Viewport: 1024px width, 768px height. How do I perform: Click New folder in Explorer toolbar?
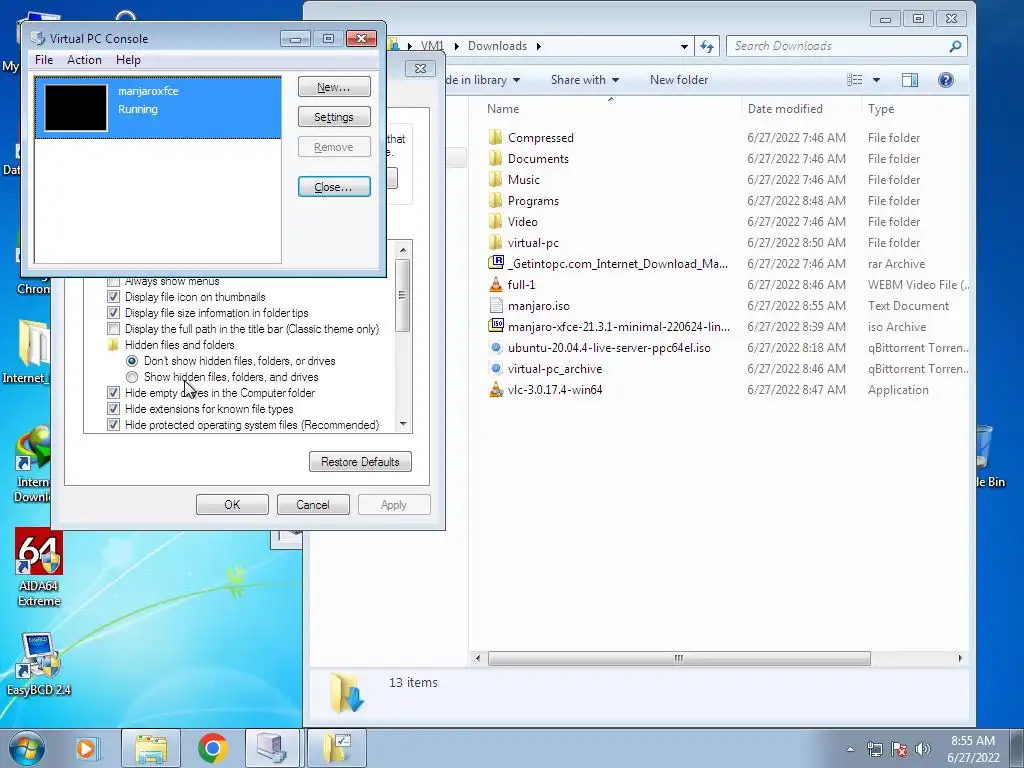click(x=679, y=80)
